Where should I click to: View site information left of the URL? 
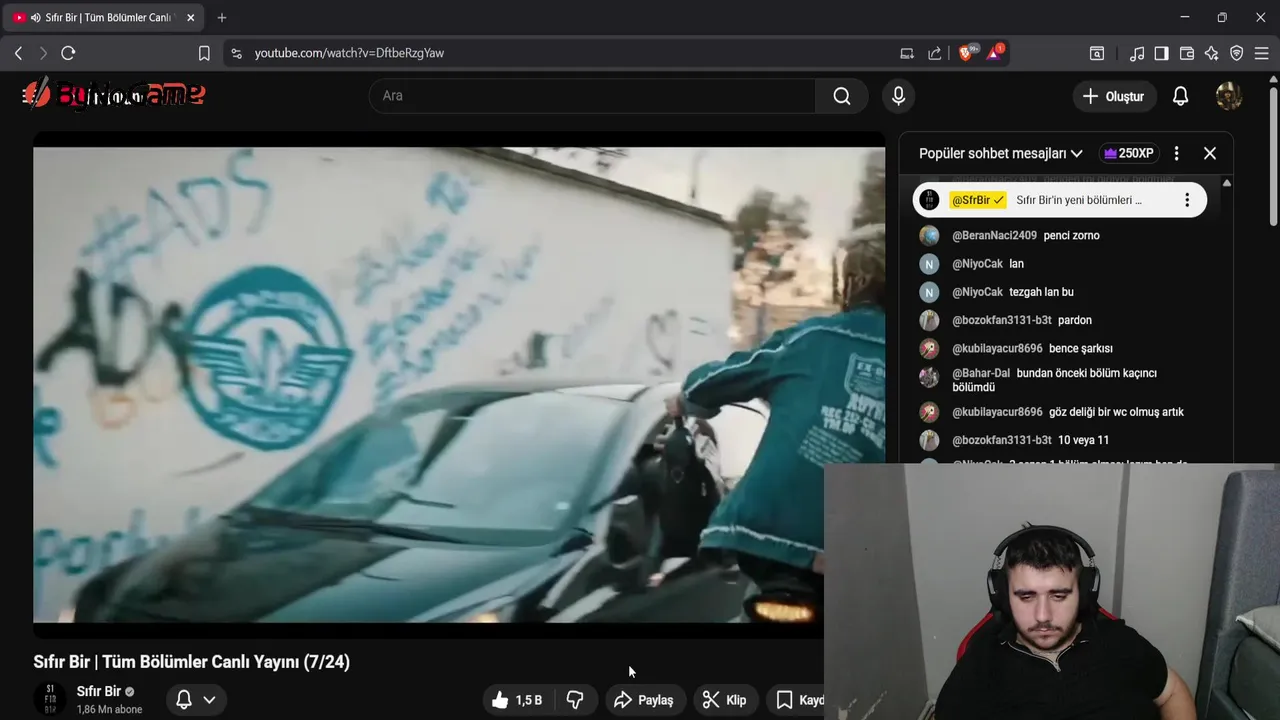pyautogui.click(x=236, y=53)
